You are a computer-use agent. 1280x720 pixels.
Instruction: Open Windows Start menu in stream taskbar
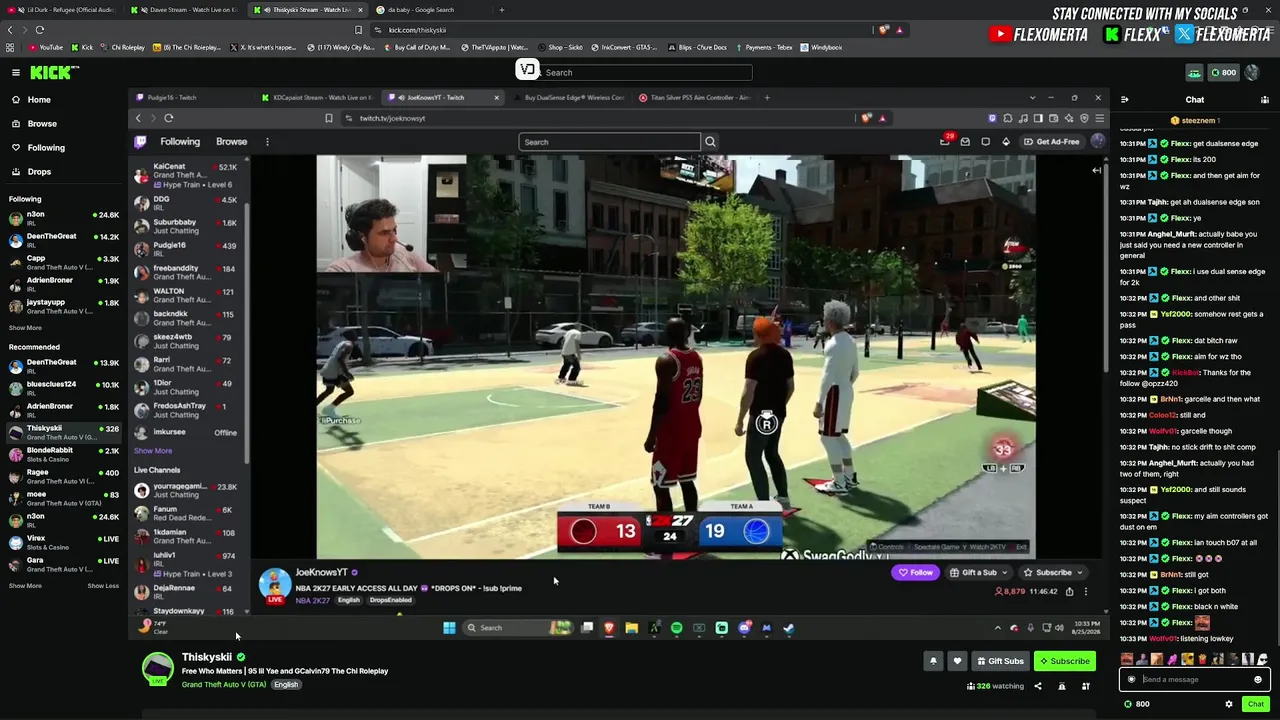tap(449, 628)
